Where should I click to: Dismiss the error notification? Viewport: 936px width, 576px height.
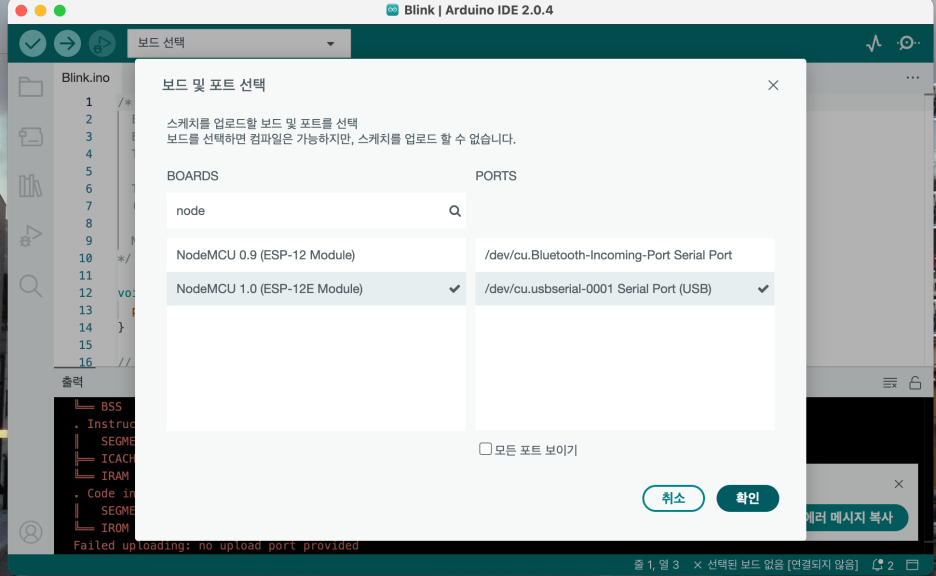(898, 484)
